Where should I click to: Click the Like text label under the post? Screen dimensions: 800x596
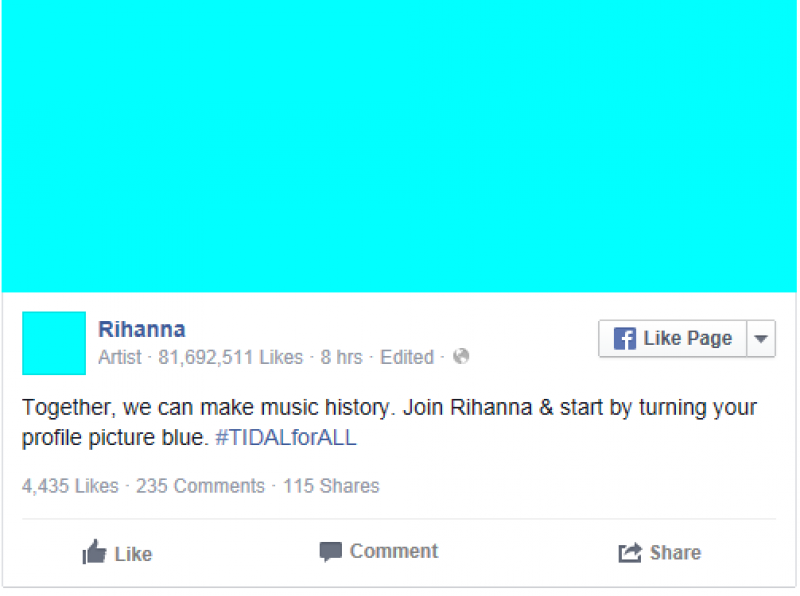click(x=133, y=553)
